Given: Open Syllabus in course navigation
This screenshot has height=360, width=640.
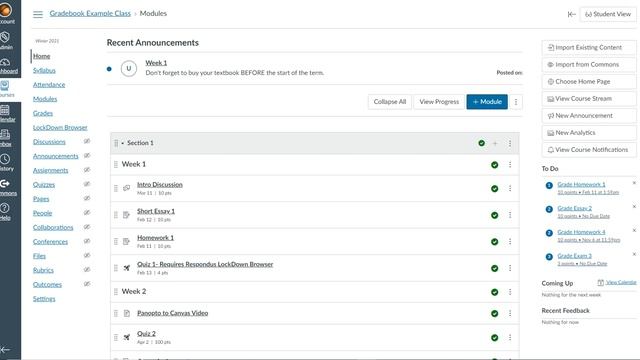Looking at the screenshot, I should point(44,71).
